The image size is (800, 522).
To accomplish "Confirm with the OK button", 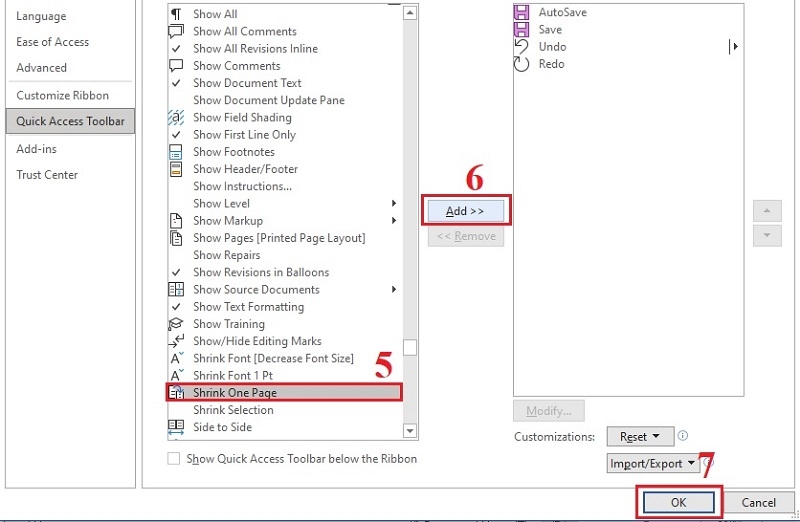I will pyautogui.click(x=679, y=503).
